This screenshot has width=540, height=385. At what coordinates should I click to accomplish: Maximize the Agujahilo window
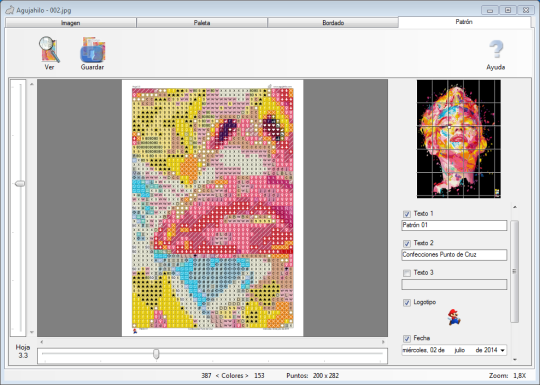pos(508,10)
